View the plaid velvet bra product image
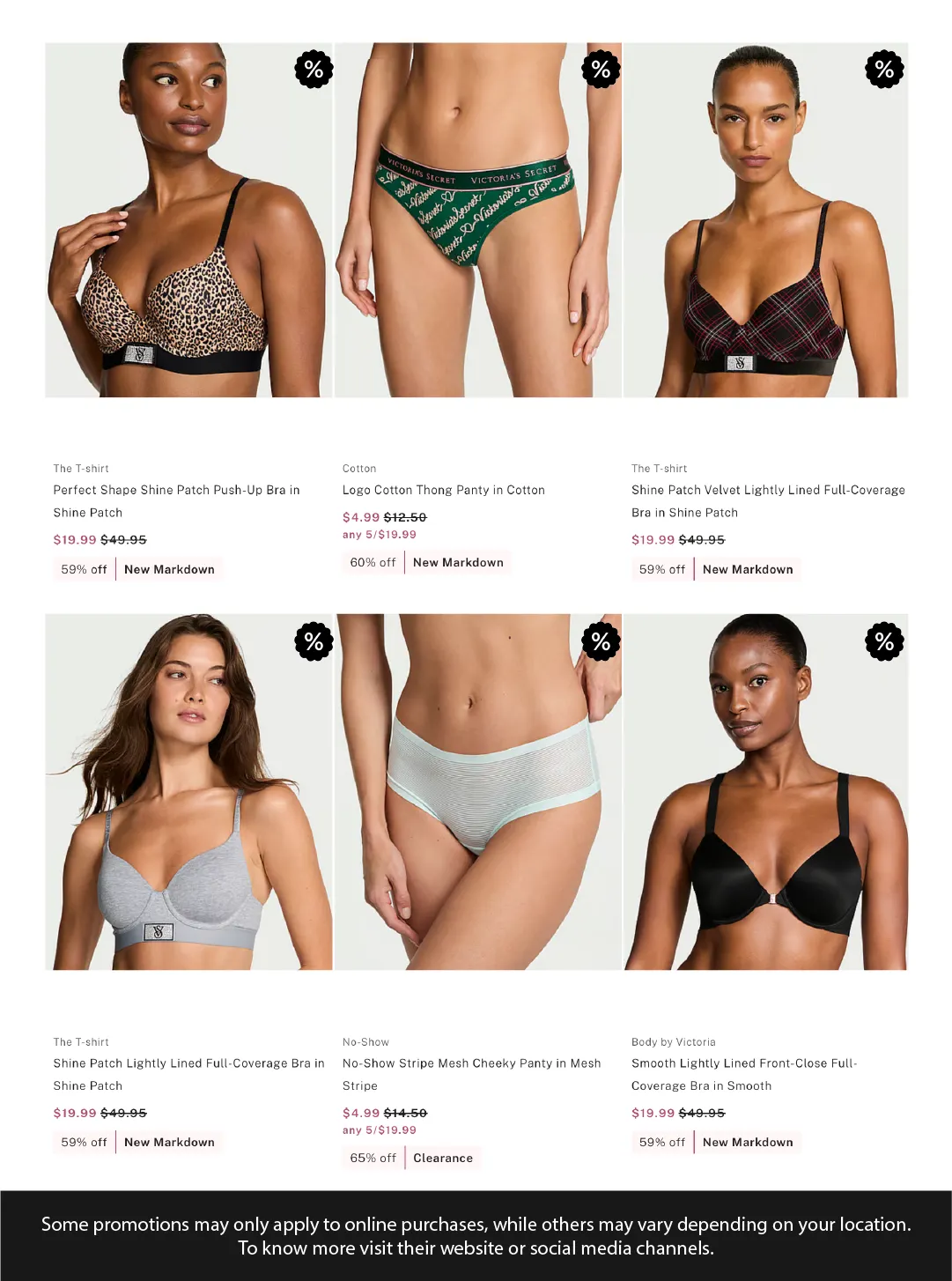 click(x=766, y=220)
